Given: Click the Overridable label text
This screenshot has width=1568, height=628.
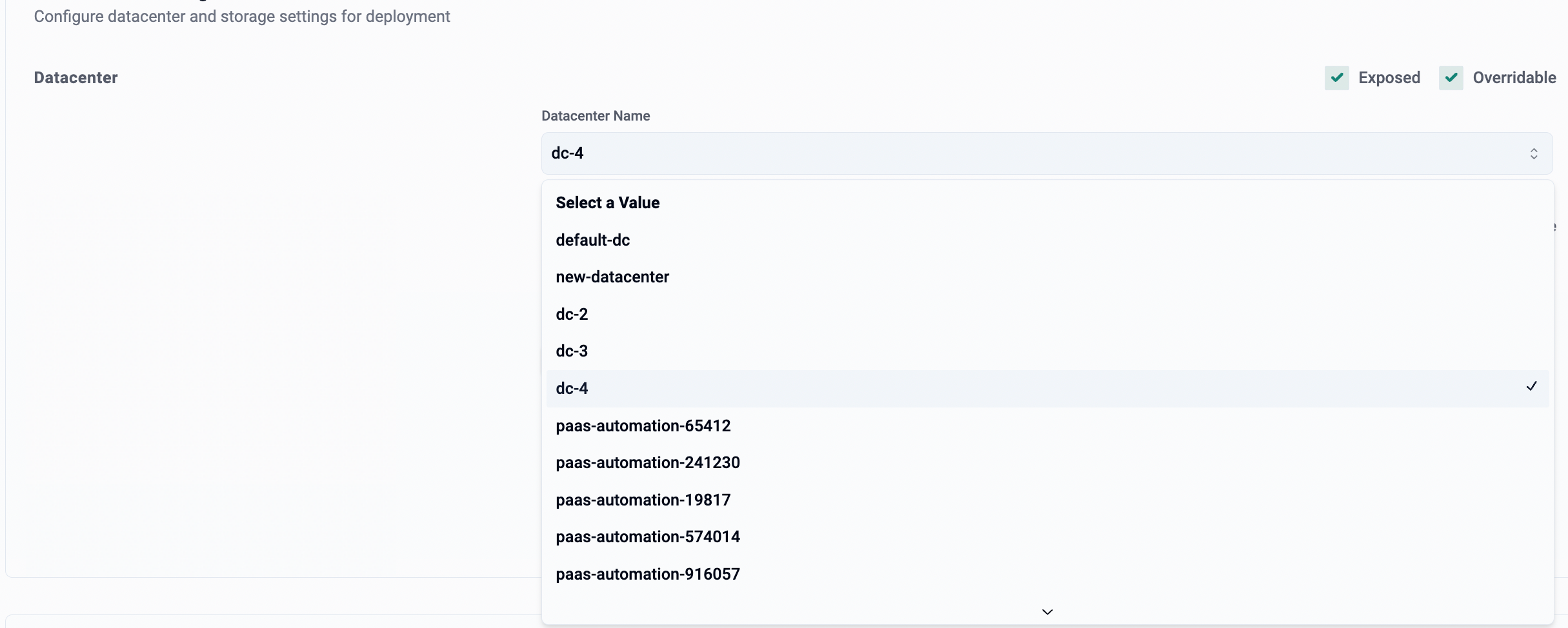Looking at the screenshot, I should pos(1514,78).
